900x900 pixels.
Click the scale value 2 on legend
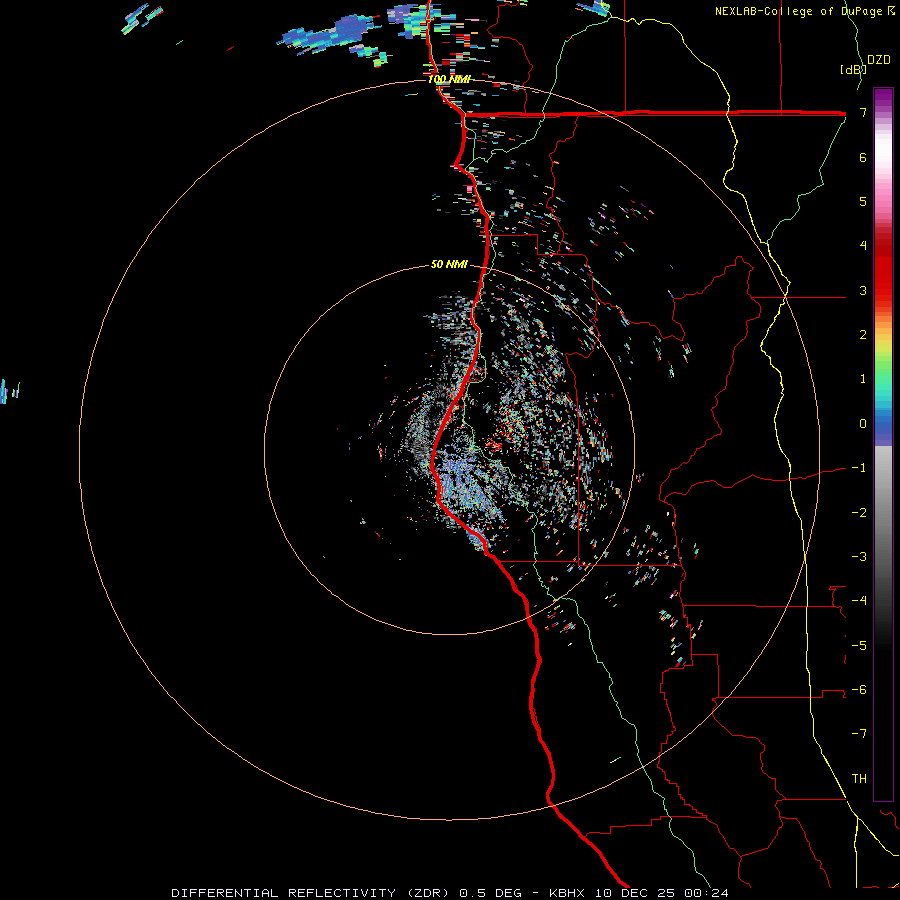(863, 335)
